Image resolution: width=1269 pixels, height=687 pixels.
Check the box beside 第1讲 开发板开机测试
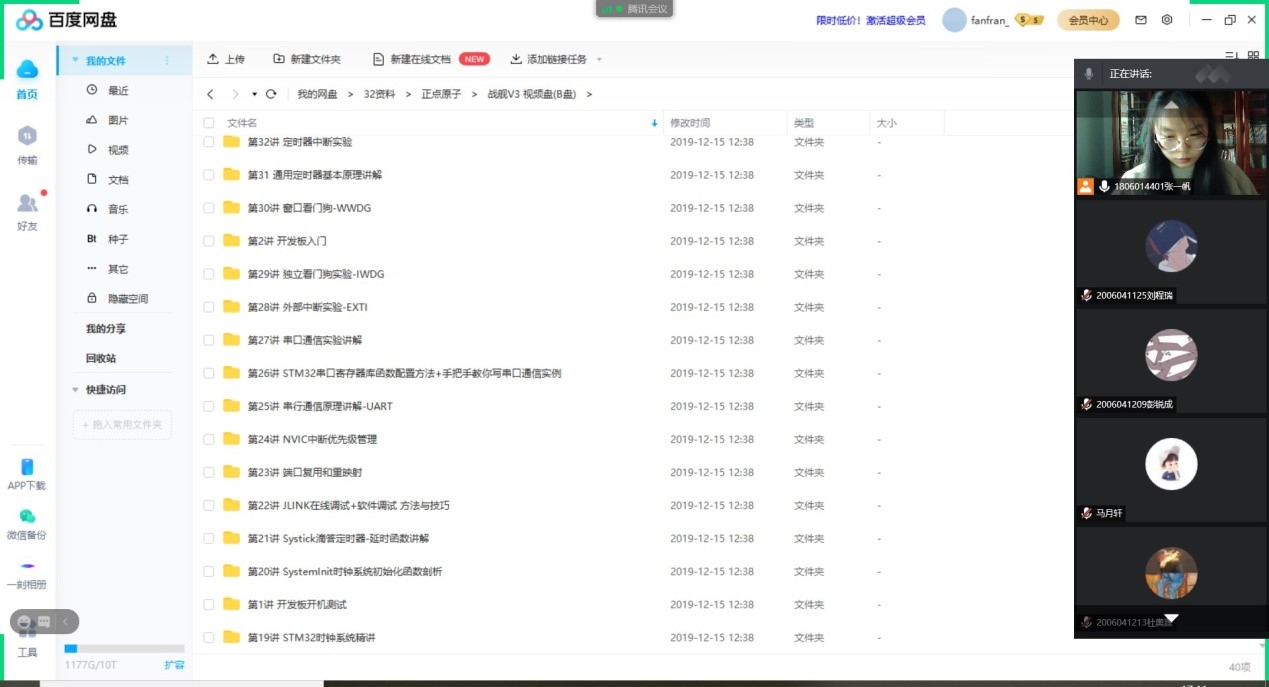[209, 604]
